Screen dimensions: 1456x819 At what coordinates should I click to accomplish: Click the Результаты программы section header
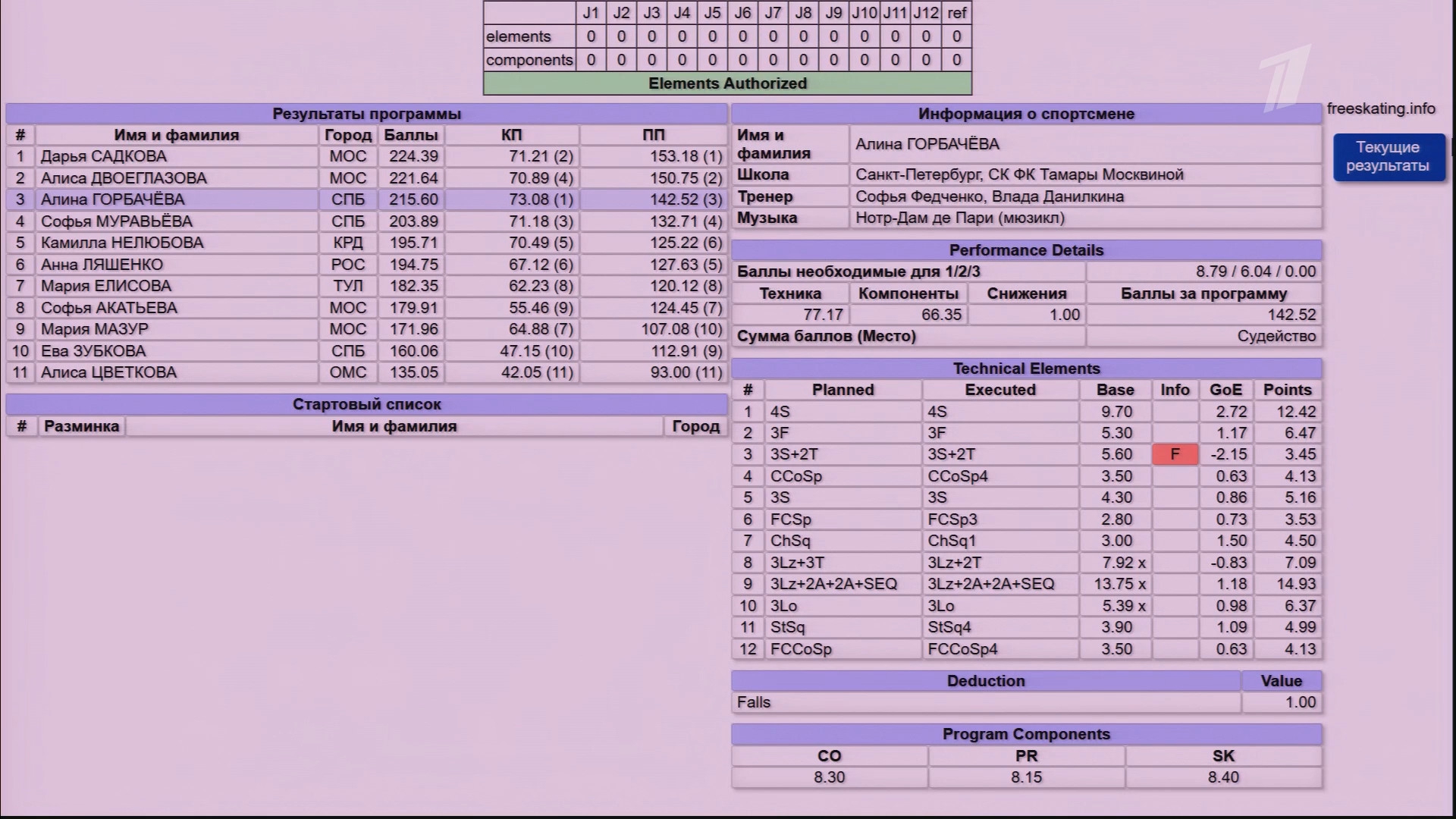pos(366,114)
